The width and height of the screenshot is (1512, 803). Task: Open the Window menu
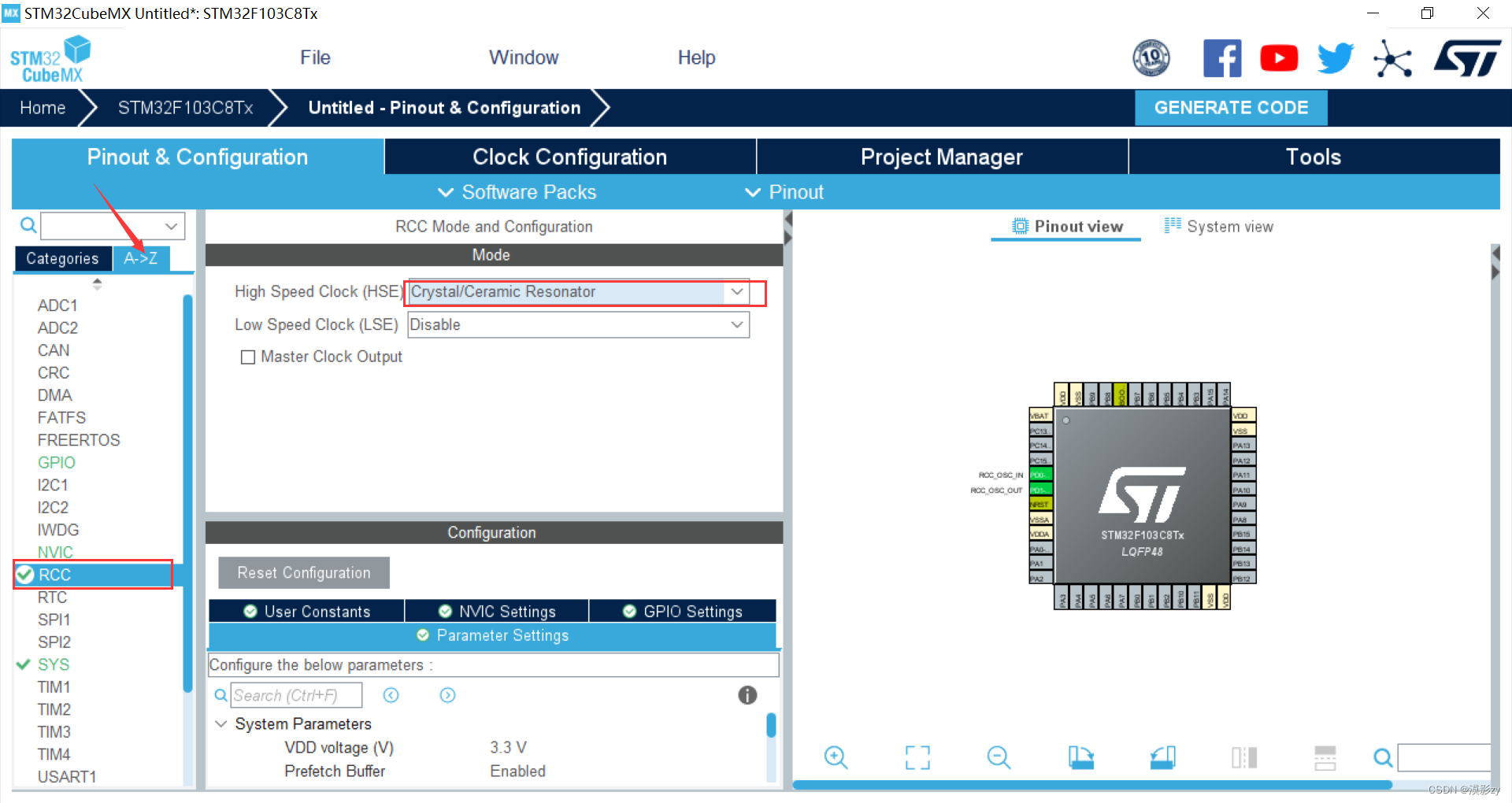pyautogui.click(x=524, y=57)
